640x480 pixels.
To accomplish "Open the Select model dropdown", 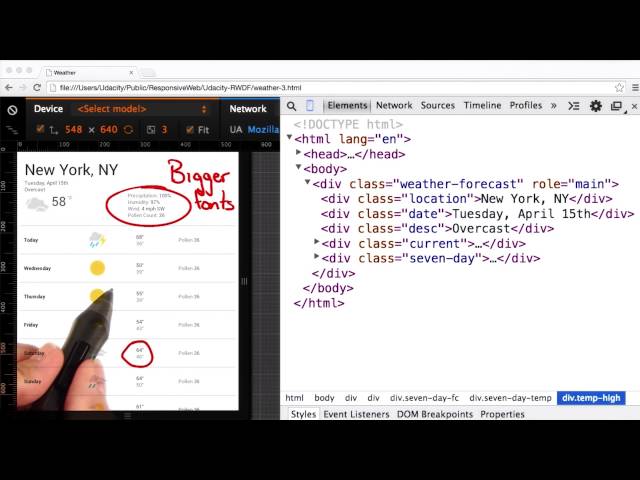I will [142, 109].
